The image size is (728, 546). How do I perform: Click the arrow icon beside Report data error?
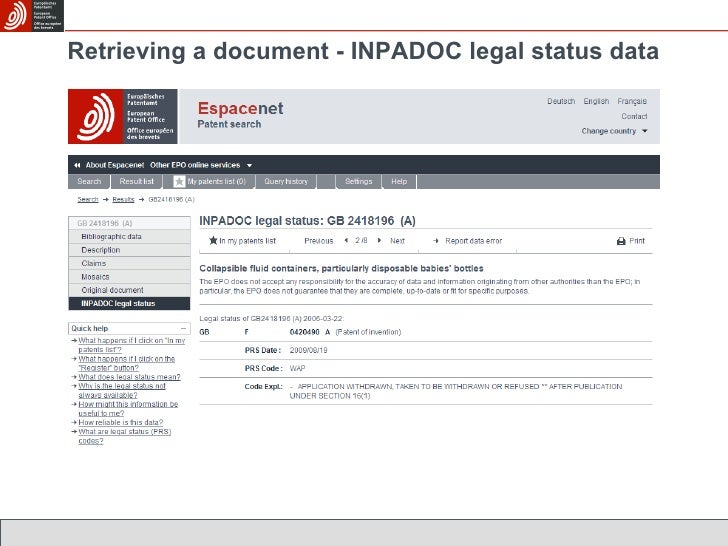coord(436,241)
